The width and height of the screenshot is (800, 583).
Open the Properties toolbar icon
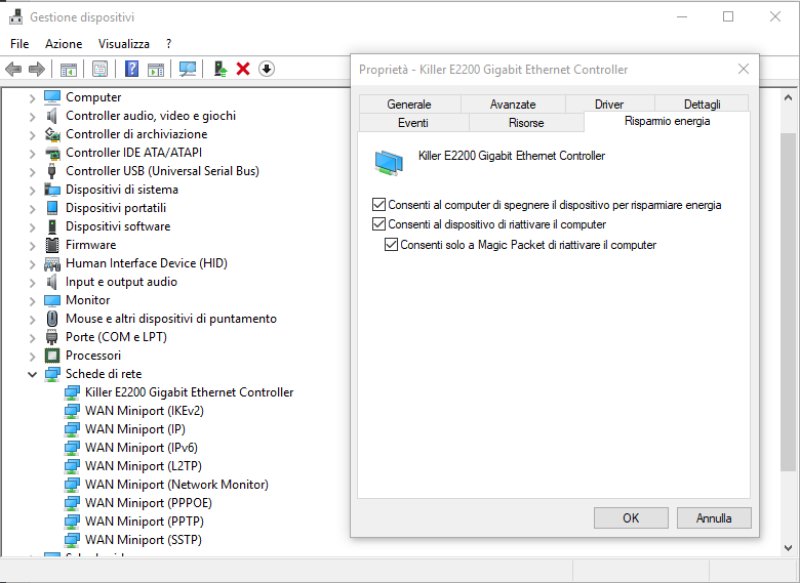click(x=100, y=69)
